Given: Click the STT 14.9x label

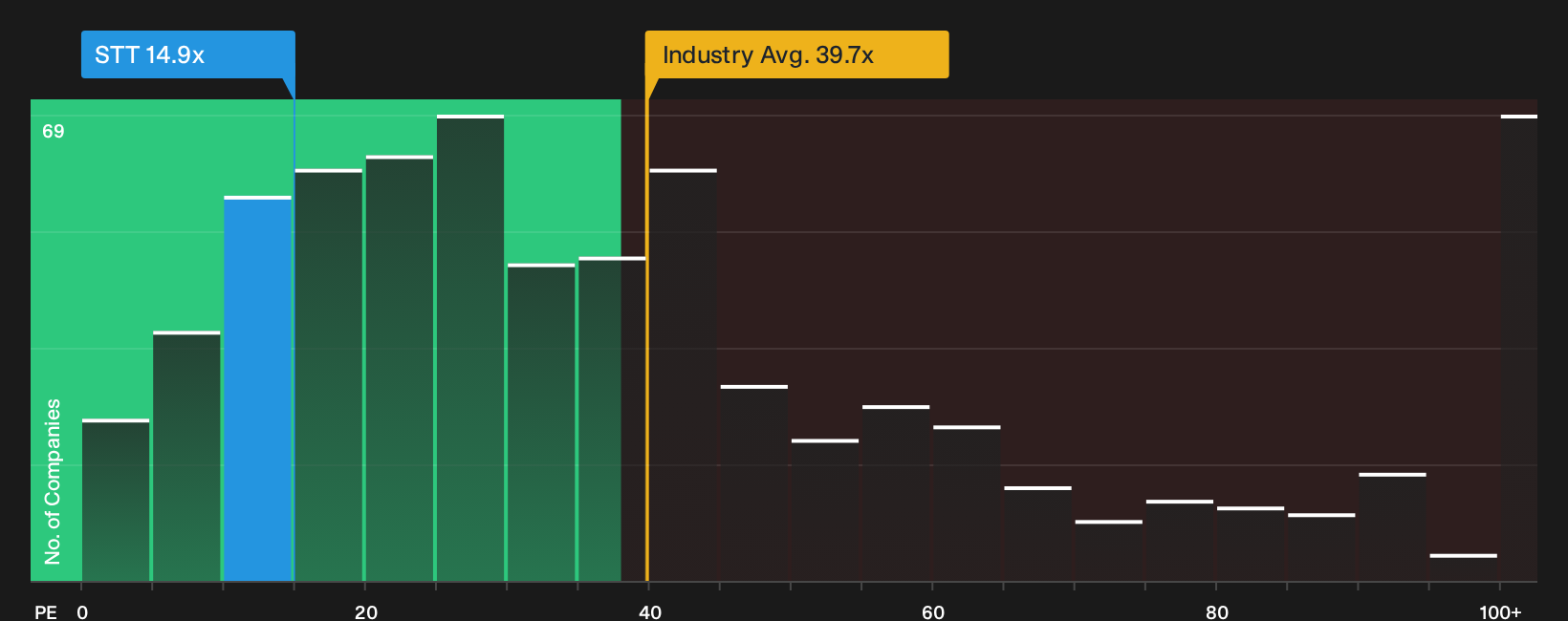Looking at the screenshot, I should [188, 54].
